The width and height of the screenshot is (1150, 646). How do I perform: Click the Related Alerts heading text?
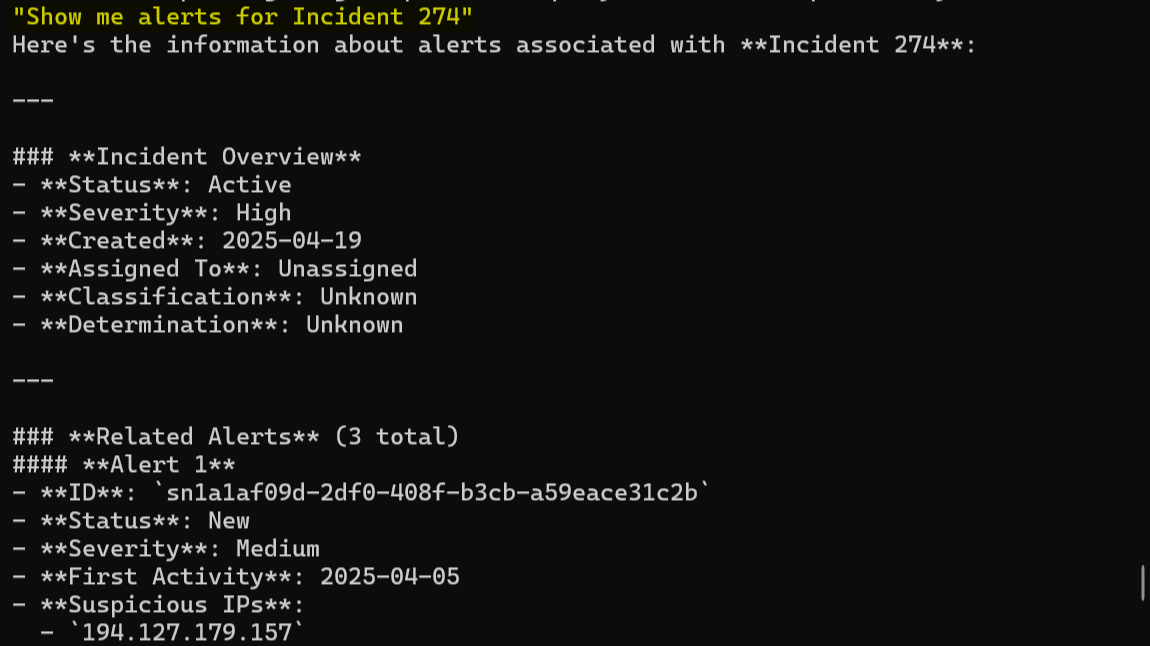tap(193, 437)
